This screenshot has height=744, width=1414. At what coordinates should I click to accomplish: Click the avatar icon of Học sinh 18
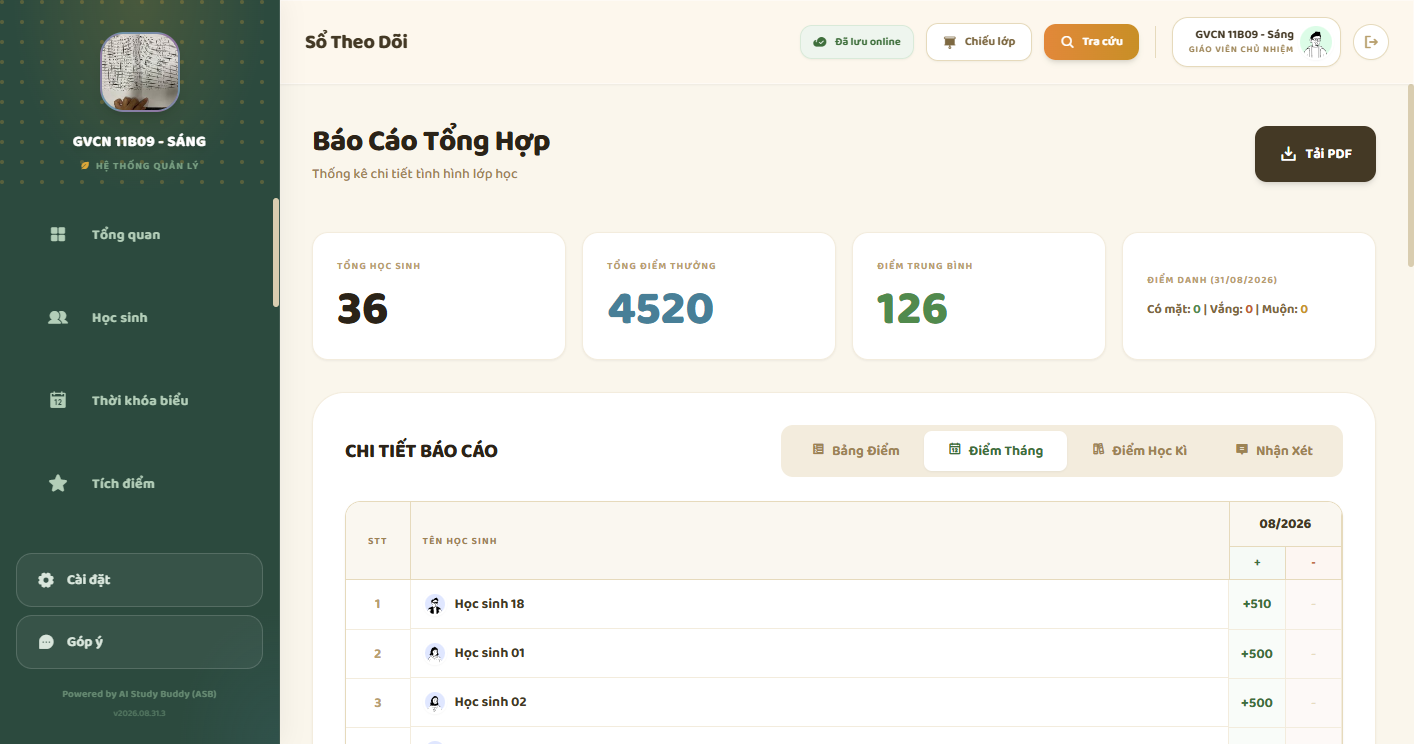(435, 604)
